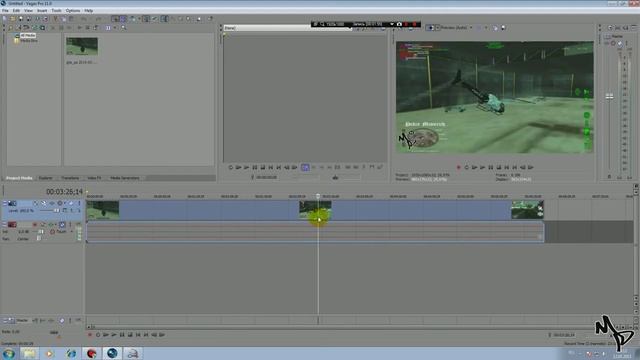Click Play in the timeline transport bar
This screenshot has width=640, height=360.
point(114,335)
